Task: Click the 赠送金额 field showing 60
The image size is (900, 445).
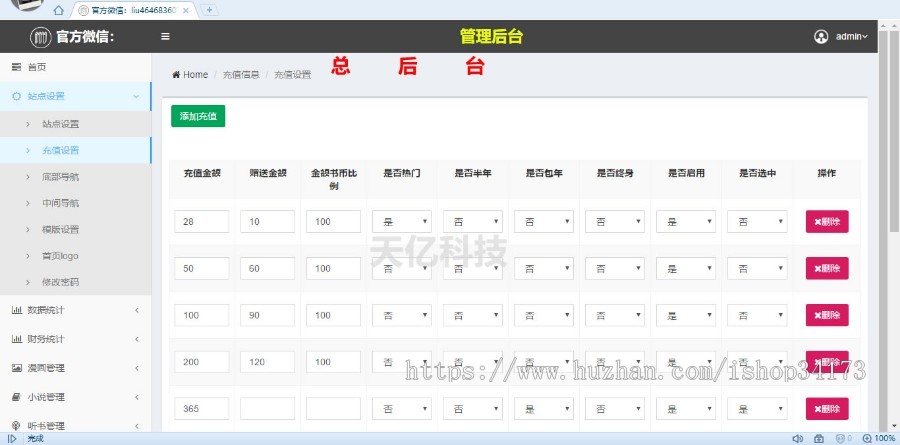Action: point(267,268)
